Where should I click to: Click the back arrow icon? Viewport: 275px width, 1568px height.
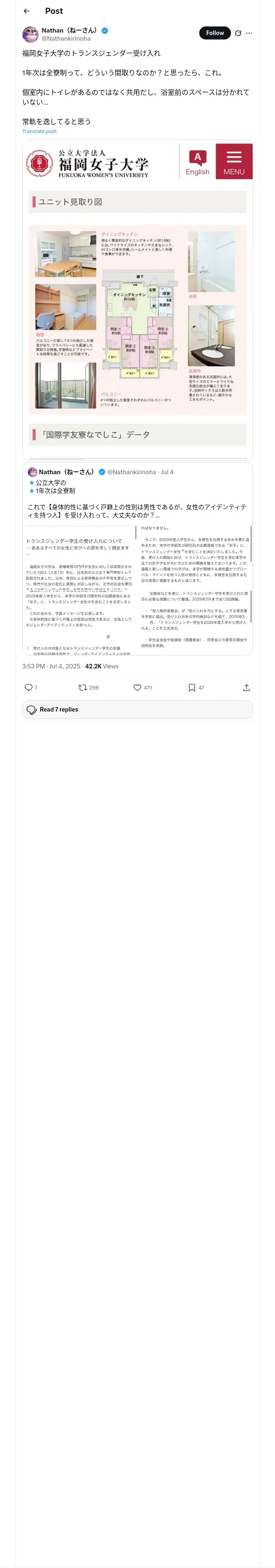pyautogui.click(x=26, y=11)
